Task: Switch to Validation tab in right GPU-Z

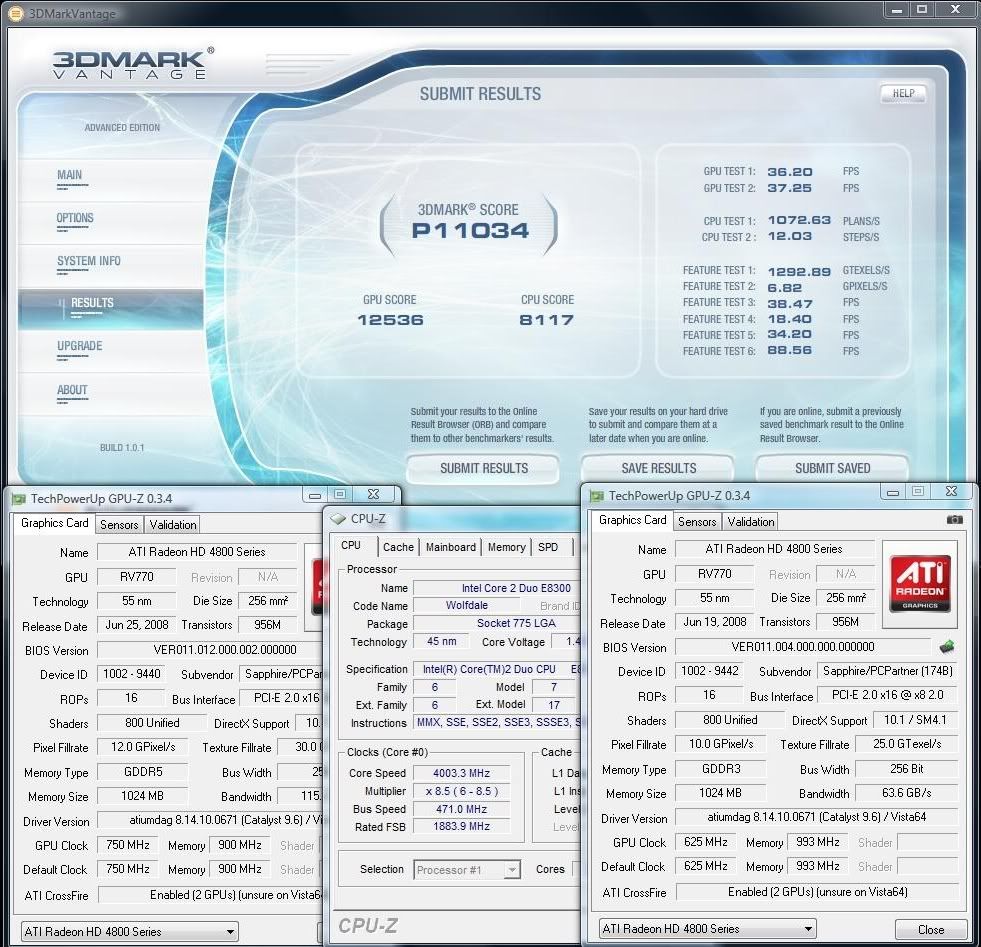Action: (x=751, y=522)
